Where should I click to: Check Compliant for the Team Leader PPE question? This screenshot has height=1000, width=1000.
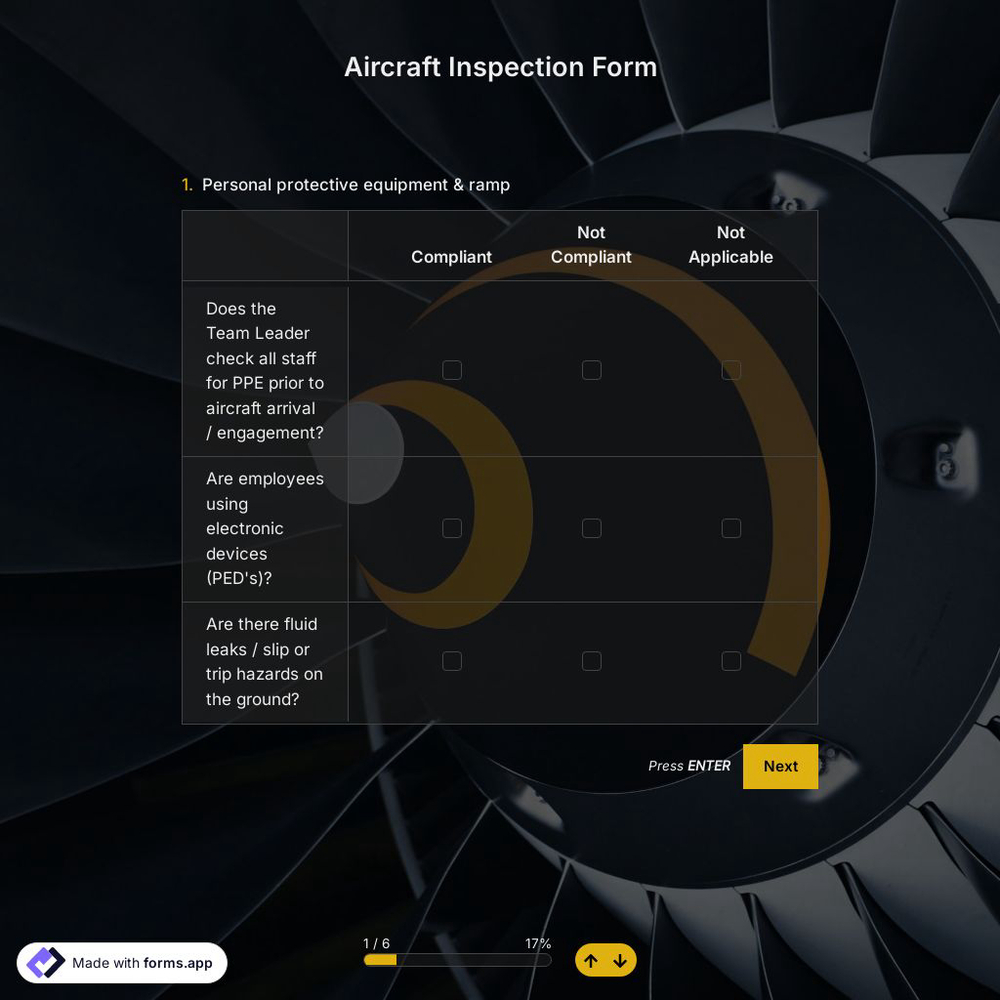tap(452, 370)
